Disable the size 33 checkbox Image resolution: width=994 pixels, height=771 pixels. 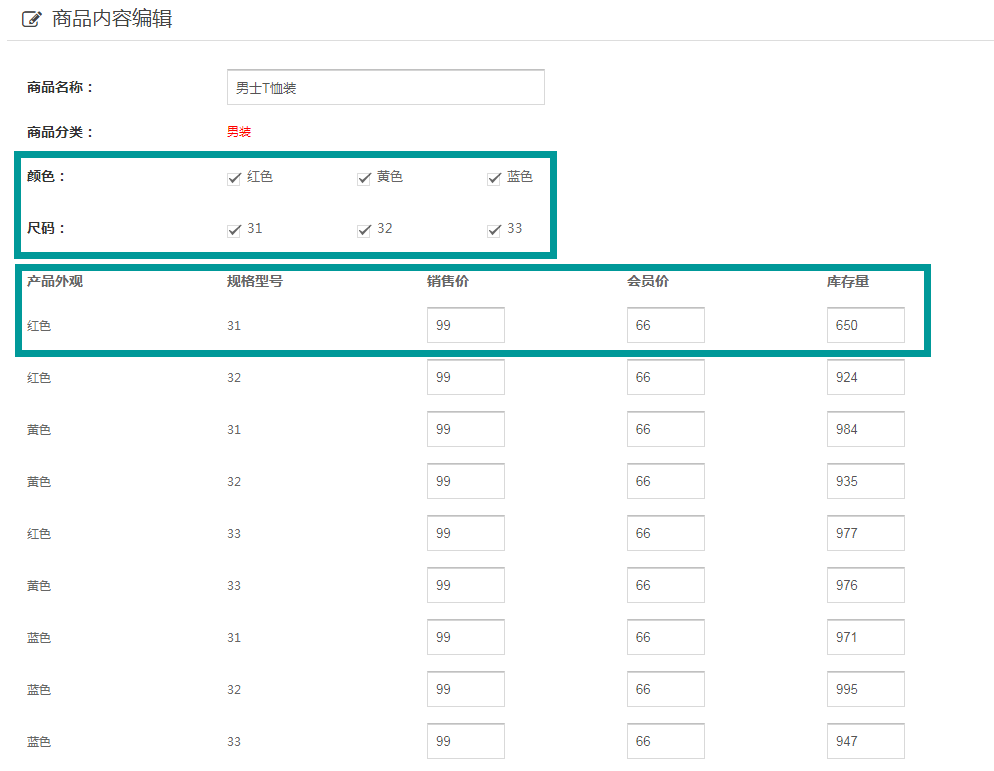click(x=494, y=230)
